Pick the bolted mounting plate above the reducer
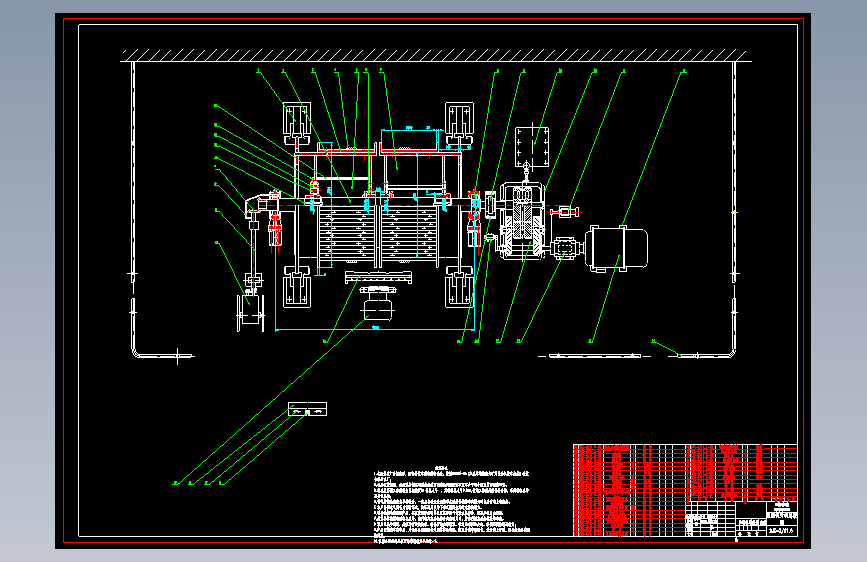This screenshot has height=562, width=867. click(532, 147)
